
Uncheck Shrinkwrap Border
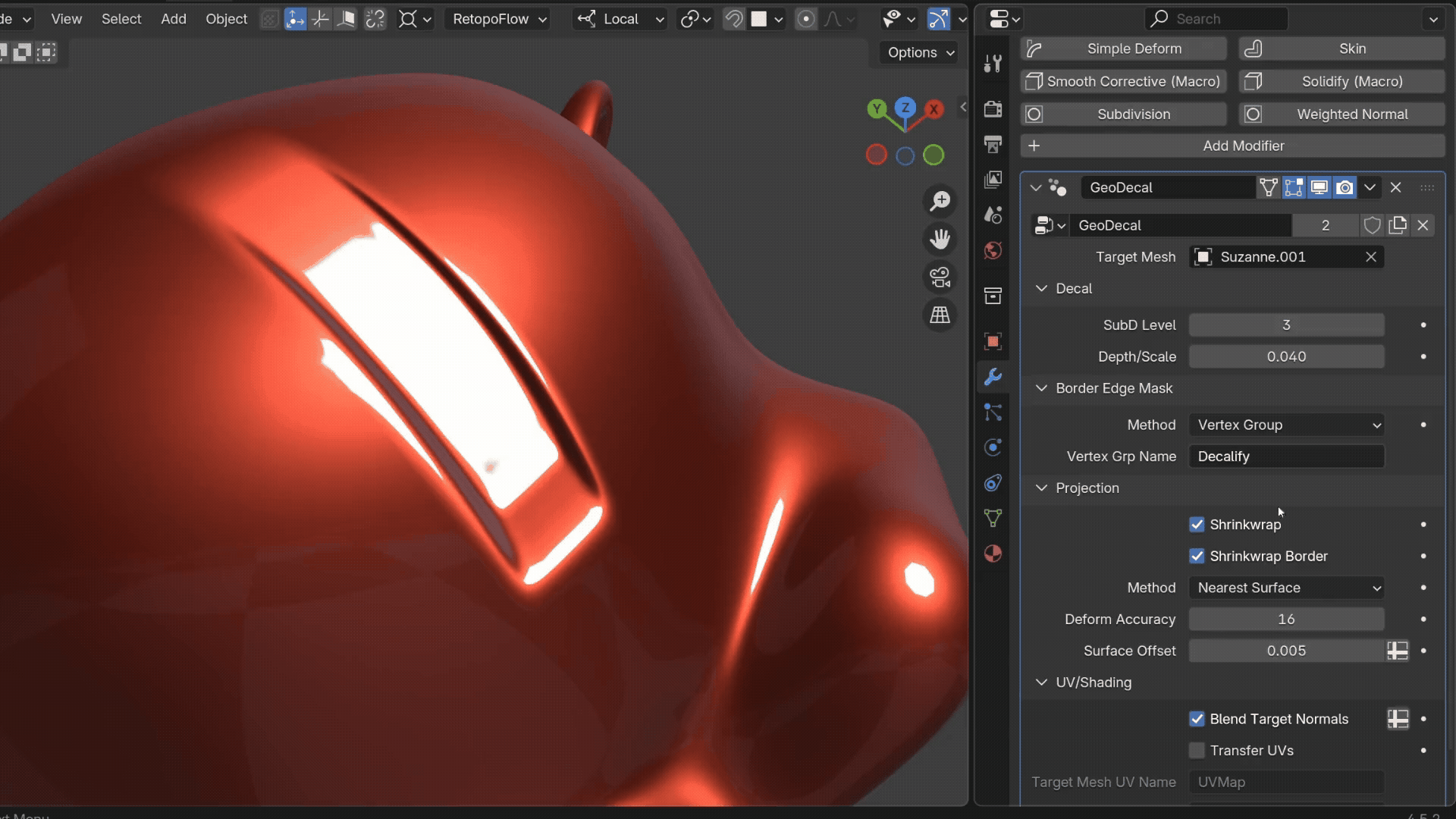point(1197,556)
